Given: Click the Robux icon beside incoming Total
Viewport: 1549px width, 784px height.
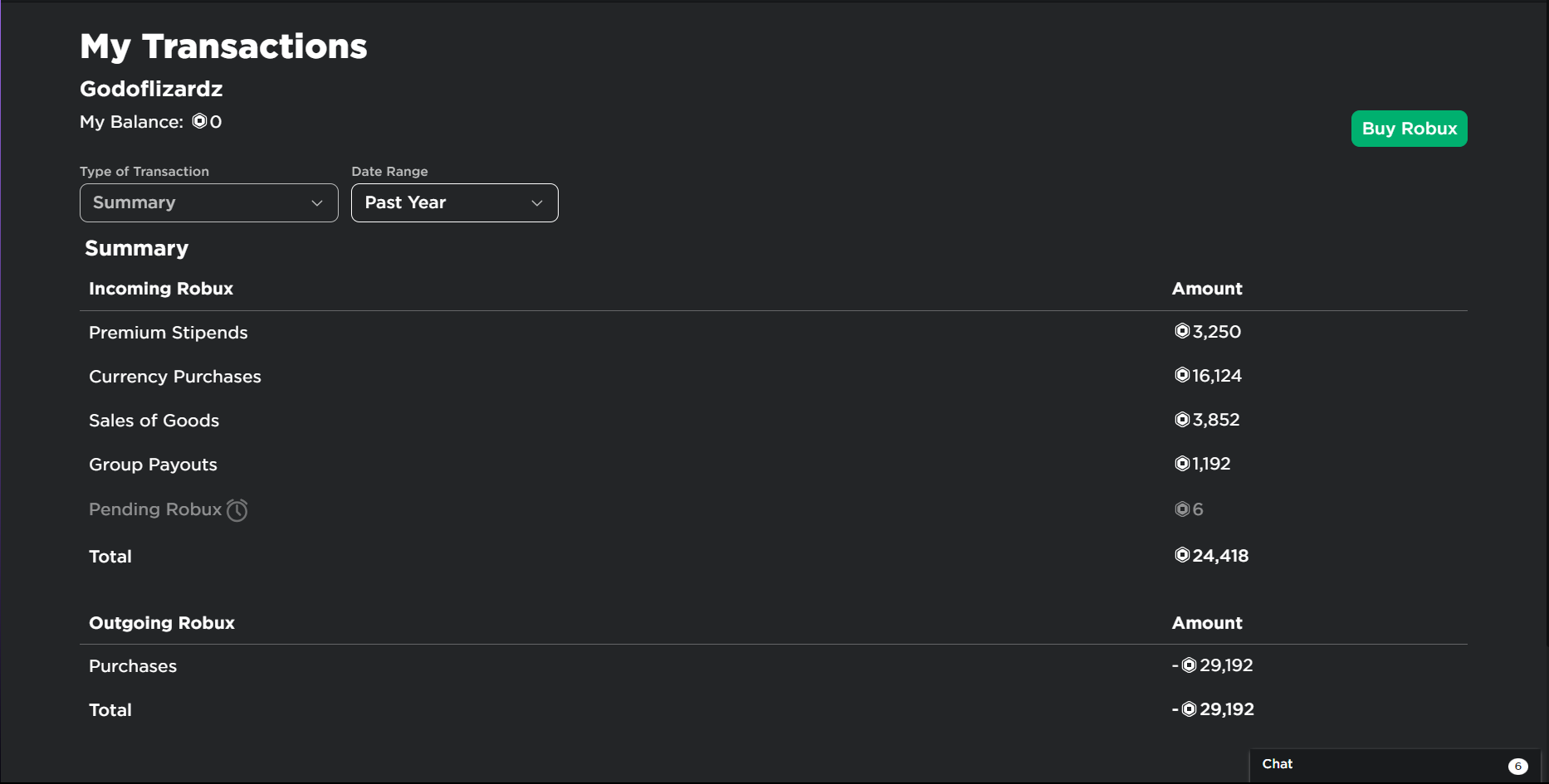Looking at the screenshot, I should (1182, 555).
